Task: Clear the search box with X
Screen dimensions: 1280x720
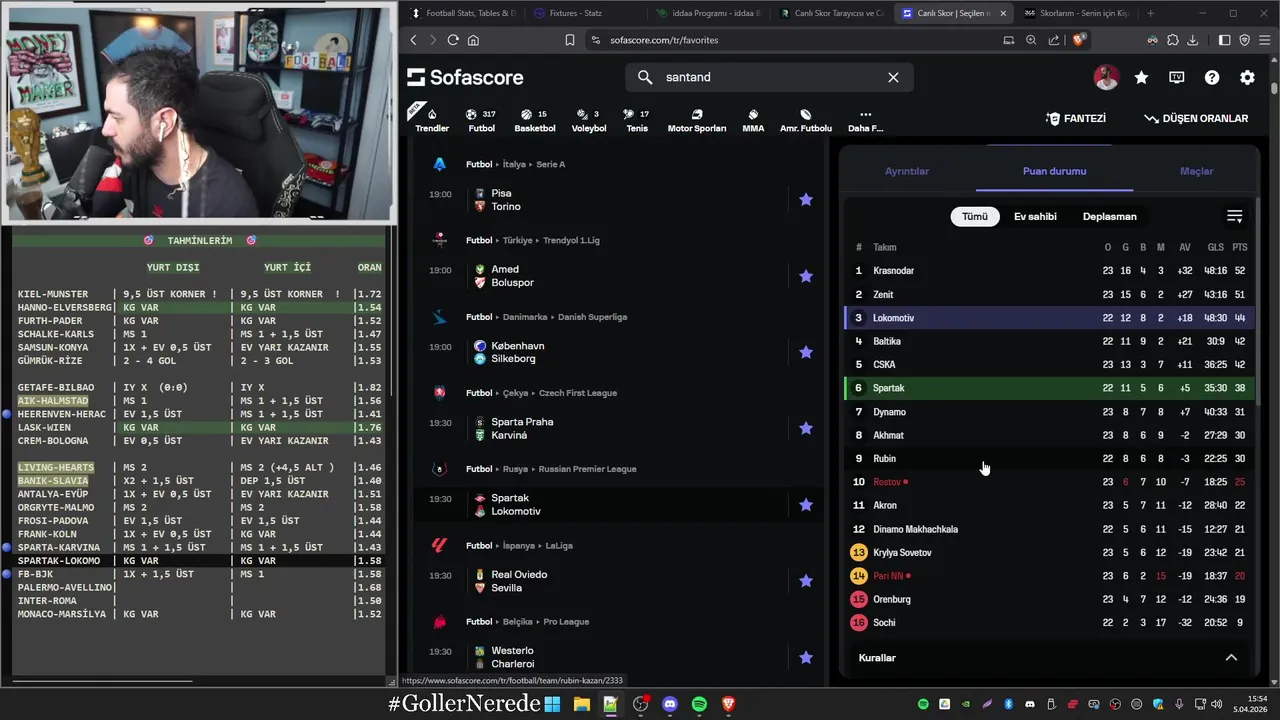Action: coord(893,77)
